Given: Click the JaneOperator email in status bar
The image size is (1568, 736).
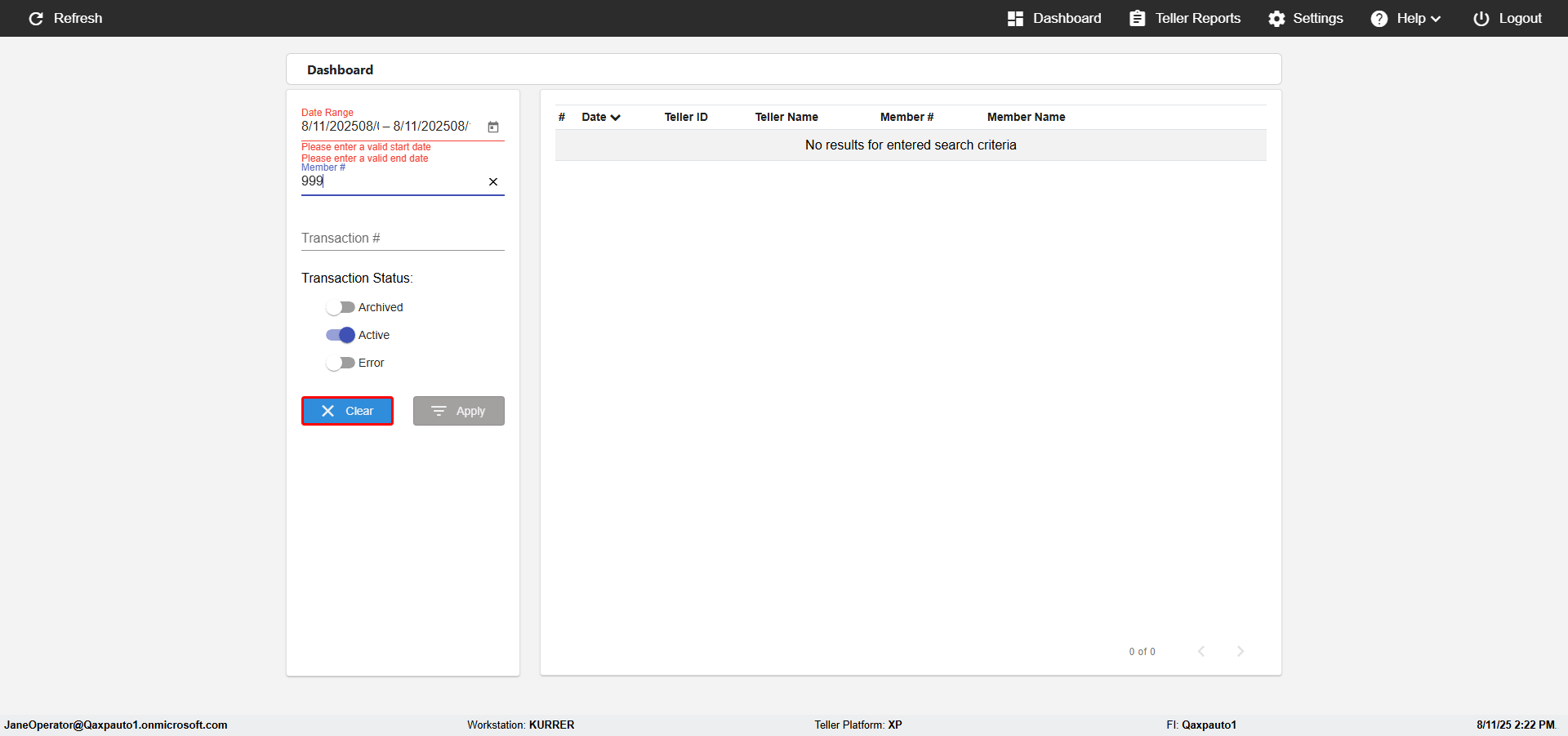Looking at the screenshot, I should coord(116,725).
